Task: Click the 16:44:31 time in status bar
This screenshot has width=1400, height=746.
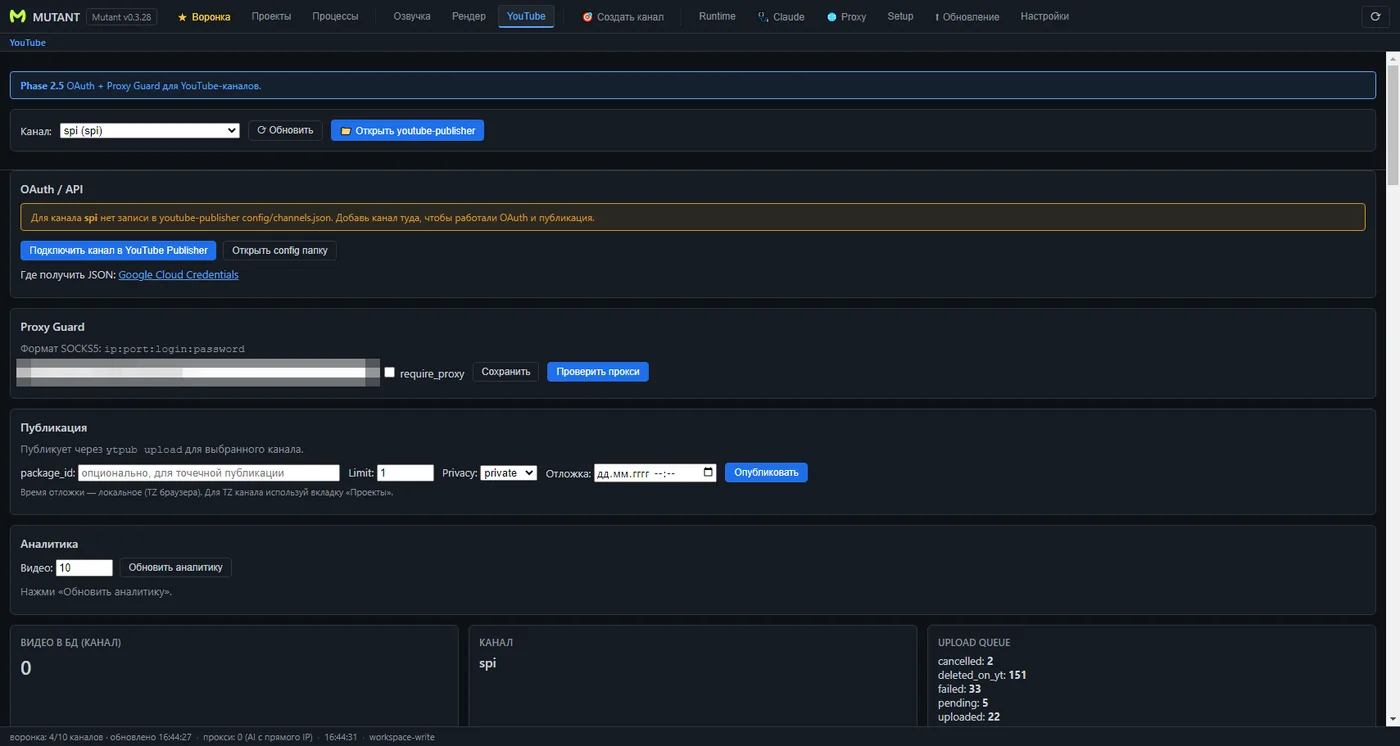Action: point(341,737)
